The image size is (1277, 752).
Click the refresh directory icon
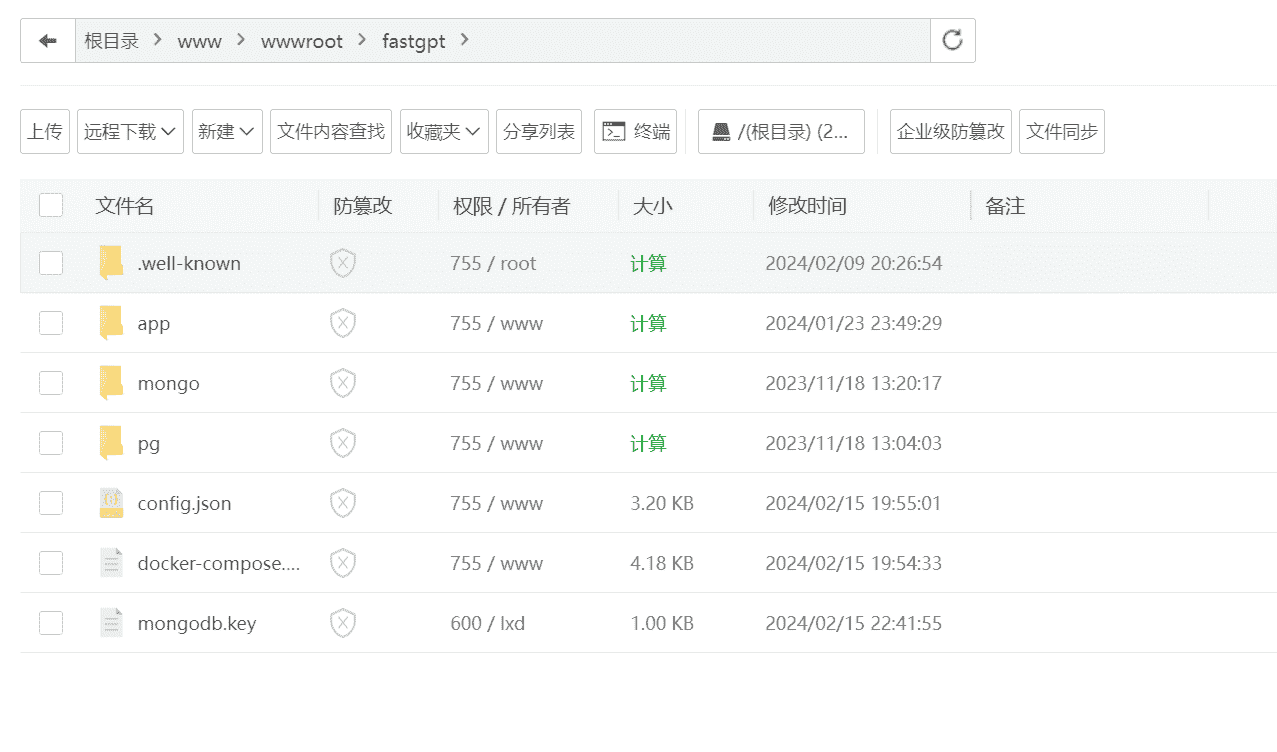[x=952, y=40]
